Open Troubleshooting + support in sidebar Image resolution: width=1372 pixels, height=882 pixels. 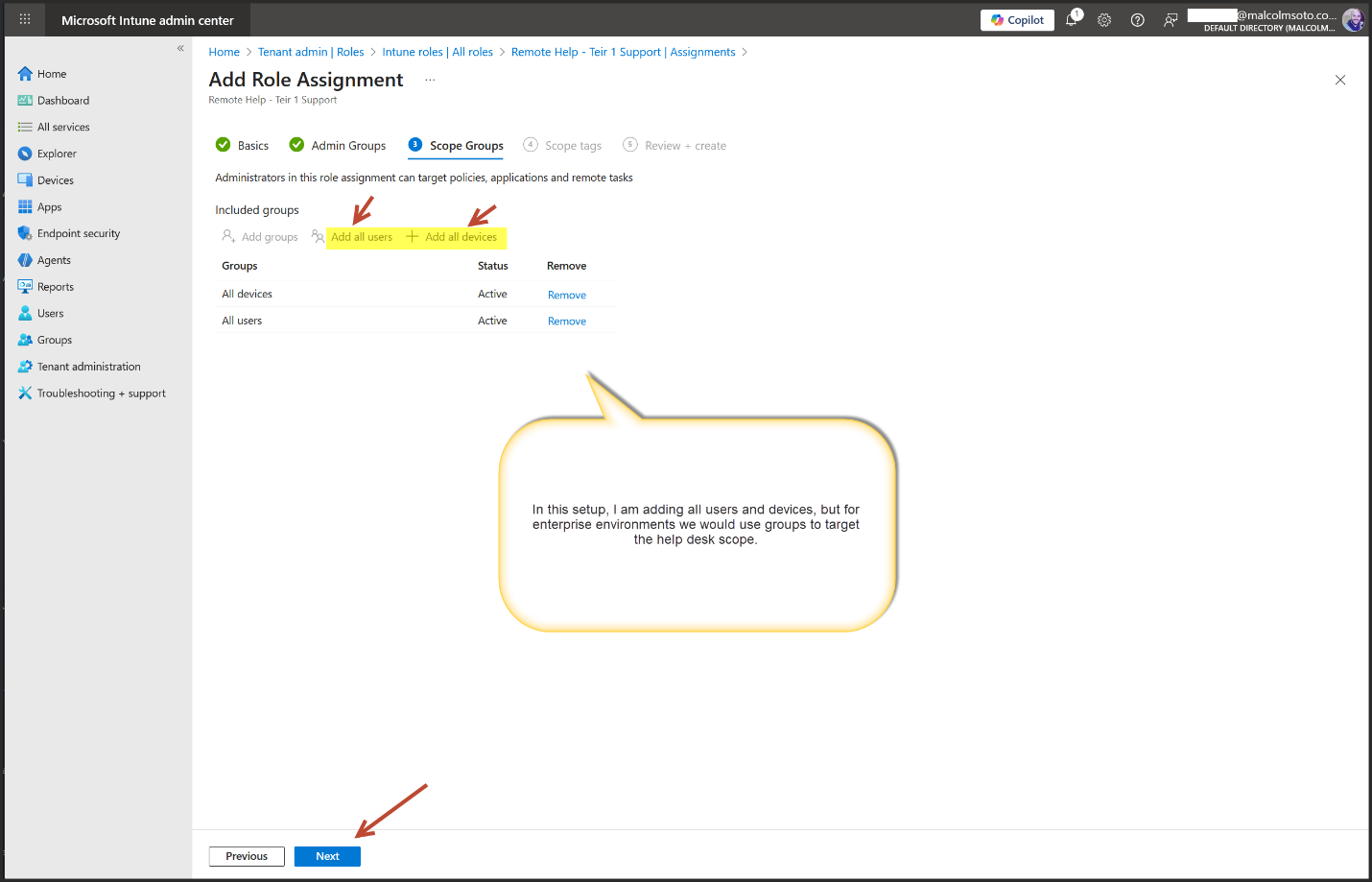point(101,393)
